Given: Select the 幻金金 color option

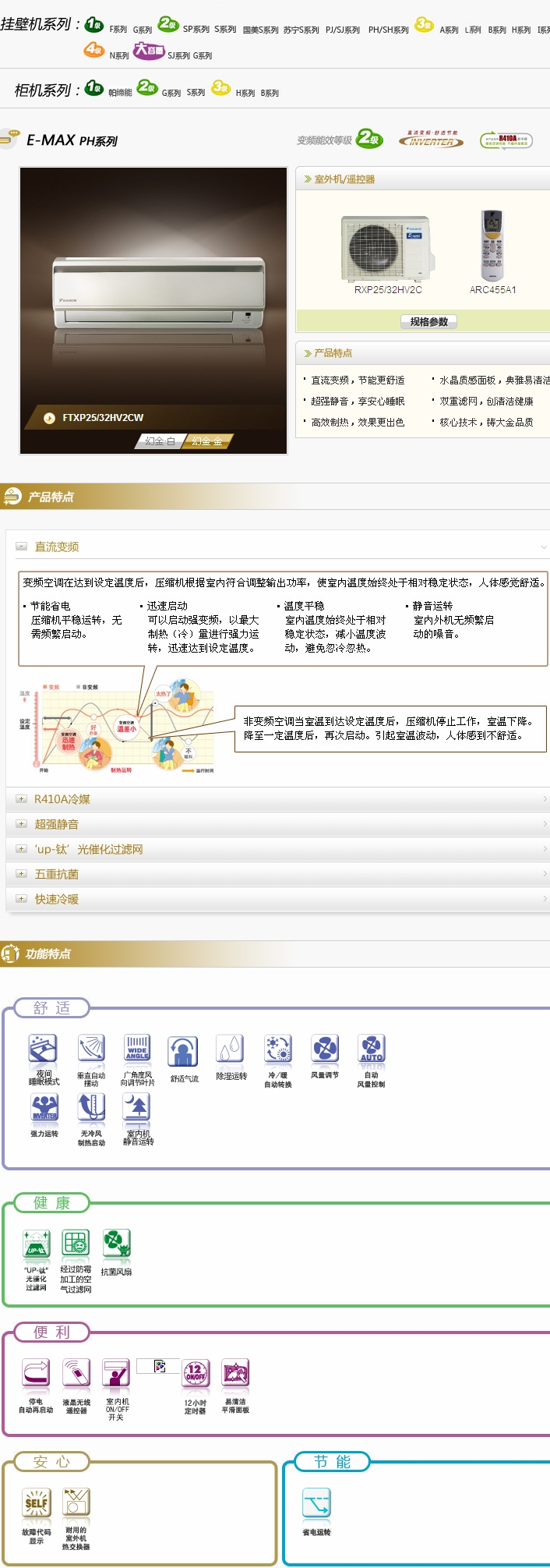Looking at the screenshot, I should 206,441.
